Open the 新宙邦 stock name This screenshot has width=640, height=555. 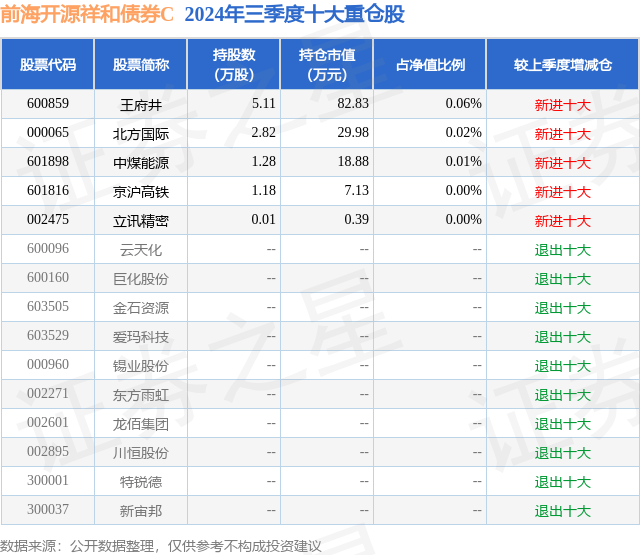[x=141, y=511]
